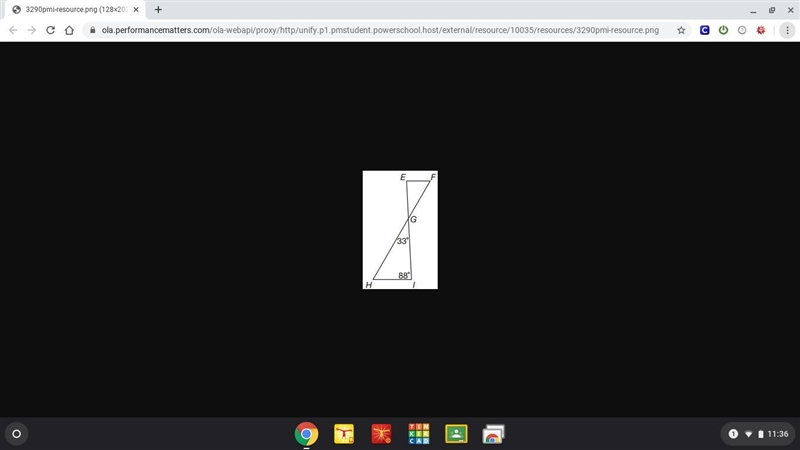Viewport: 800px width, 450px height.
Task: Launch Tinkercad from the shelf
Action: click(x=419, y=434)
